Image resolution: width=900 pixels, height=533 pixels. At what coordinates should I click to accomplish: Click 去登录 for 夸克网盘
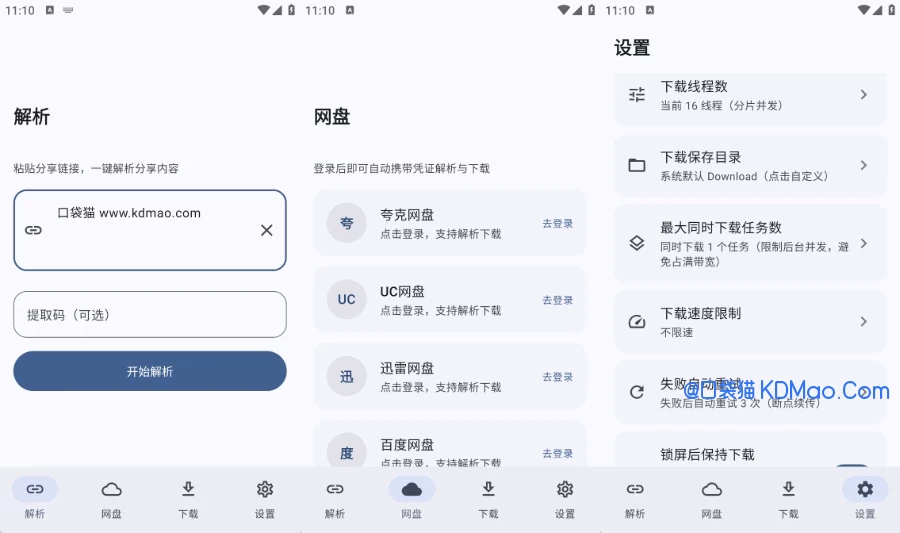tap(558, 224)
